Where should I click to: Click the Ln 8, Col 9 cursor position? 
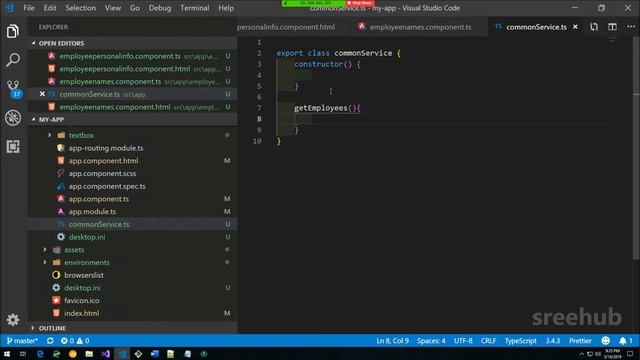392,340
